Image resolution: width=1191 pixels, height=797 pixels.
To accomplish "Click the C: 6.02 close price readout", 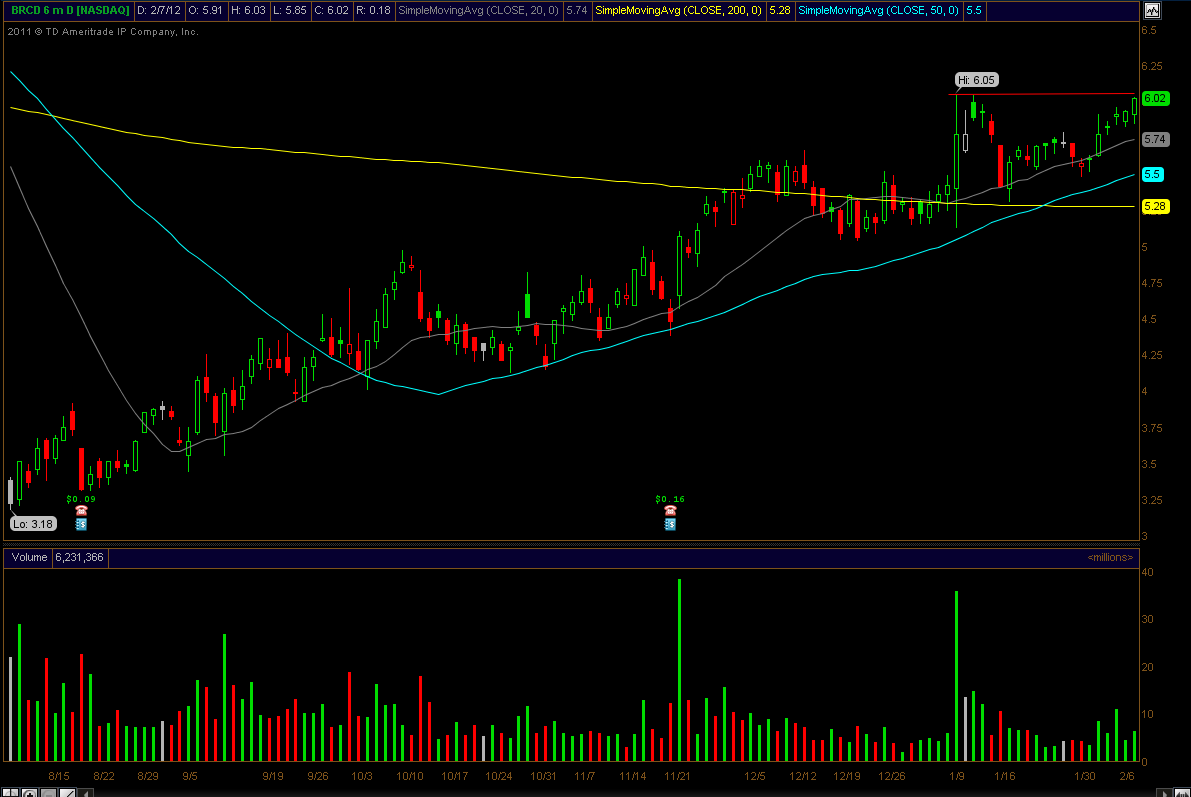I will click(332, 11).
